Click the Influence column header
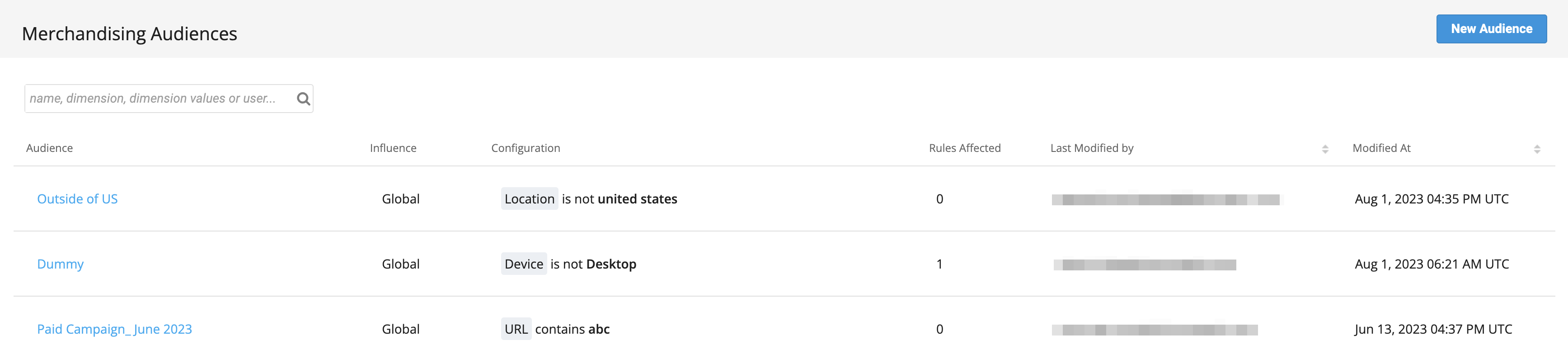 pos(393,148)
